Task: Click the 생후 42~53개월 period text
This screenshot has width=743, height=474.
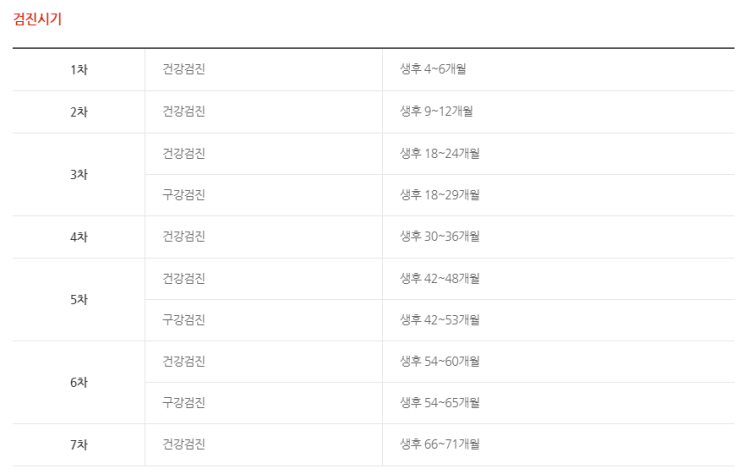Action: [x=440, y=320]
